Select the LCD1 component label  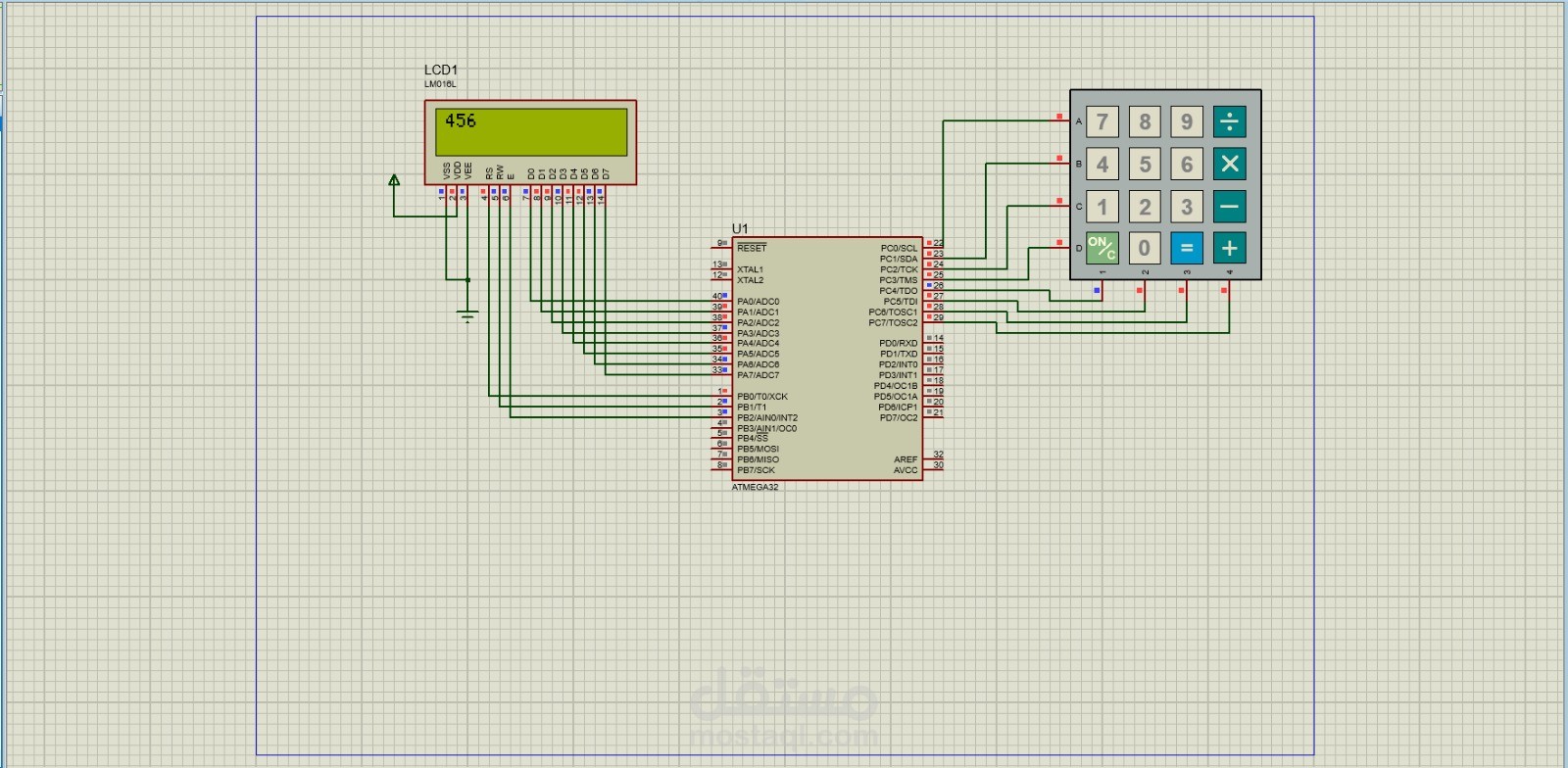[x=441, y=70]
